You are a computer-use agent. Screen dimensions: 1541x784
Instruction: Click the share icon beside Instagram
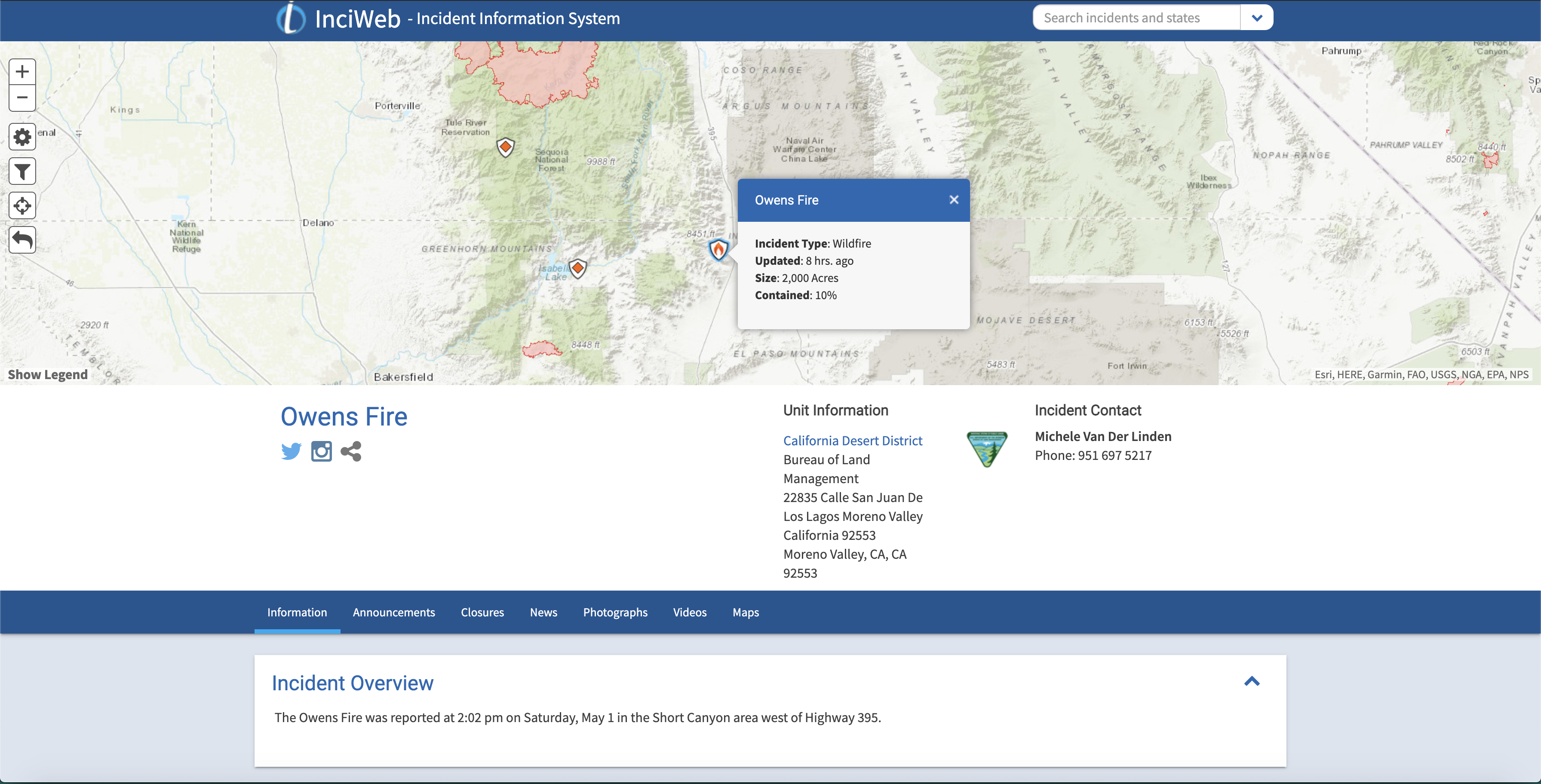pyautogui.click(x=351, y=451)
